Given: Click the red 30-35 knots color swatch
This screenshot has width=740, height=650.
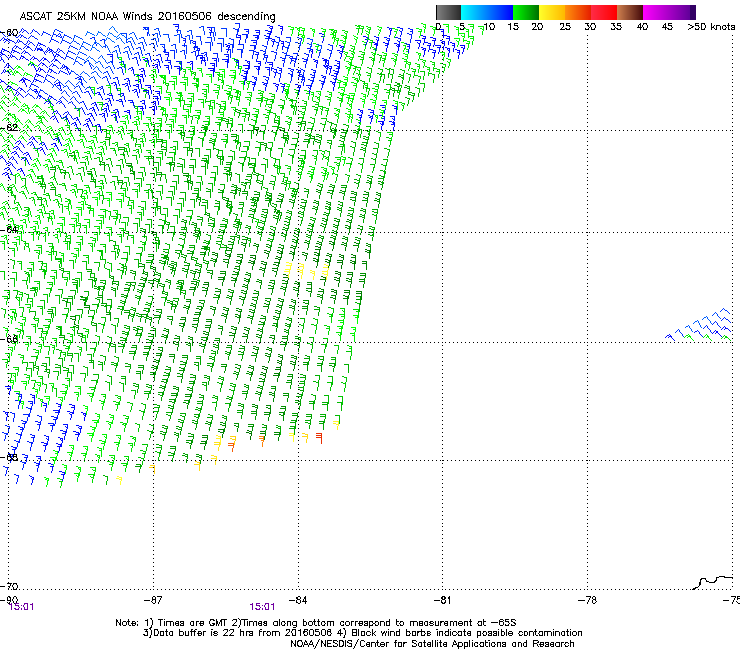Looking at the screenshot, I should (604, 12).
